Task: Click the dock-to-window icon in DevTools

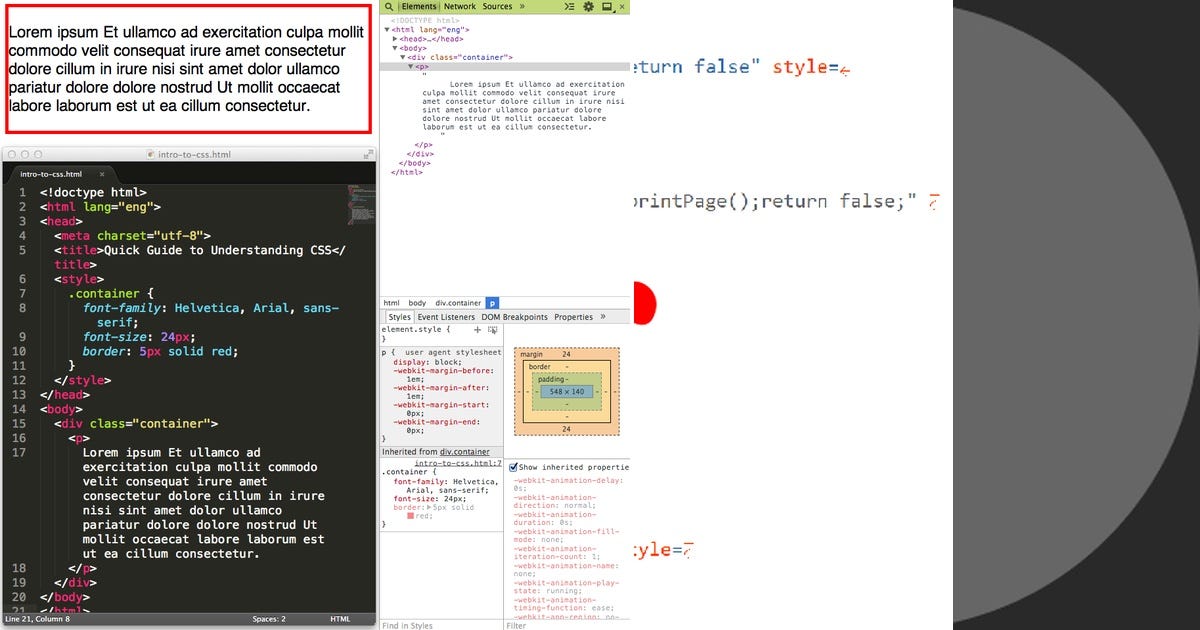Action: (606, 6)
